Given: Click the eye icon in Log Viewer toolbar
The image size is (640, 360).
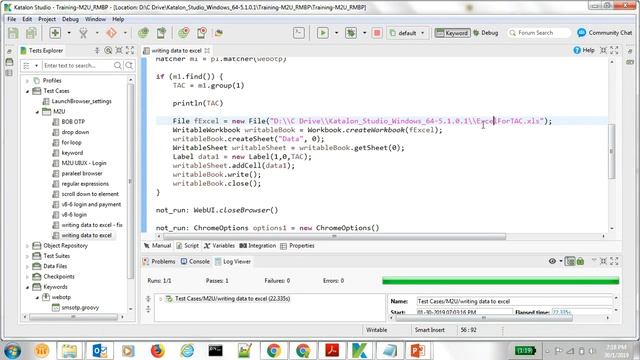Looking at the screenshot, I should click(x=552, y=261).
